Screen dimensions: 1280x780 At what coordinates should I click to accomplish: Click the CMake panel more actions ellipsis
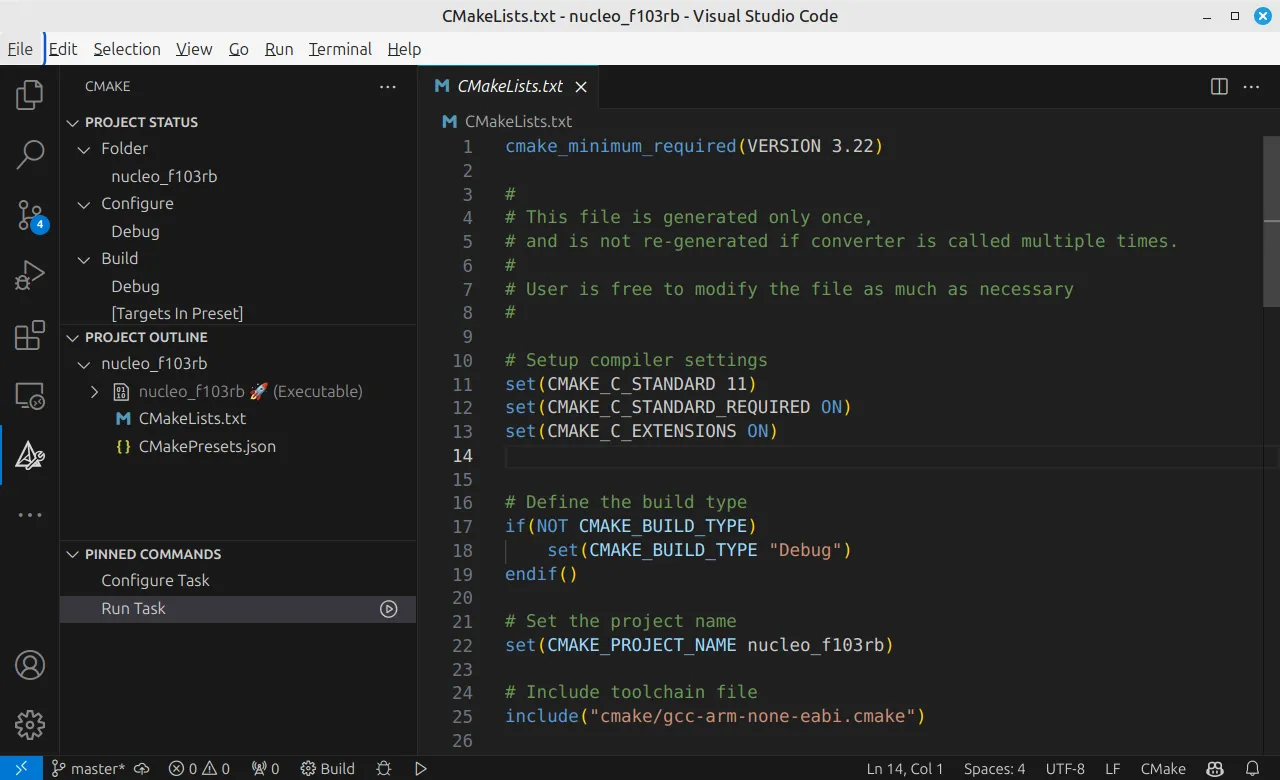(388, 87)
